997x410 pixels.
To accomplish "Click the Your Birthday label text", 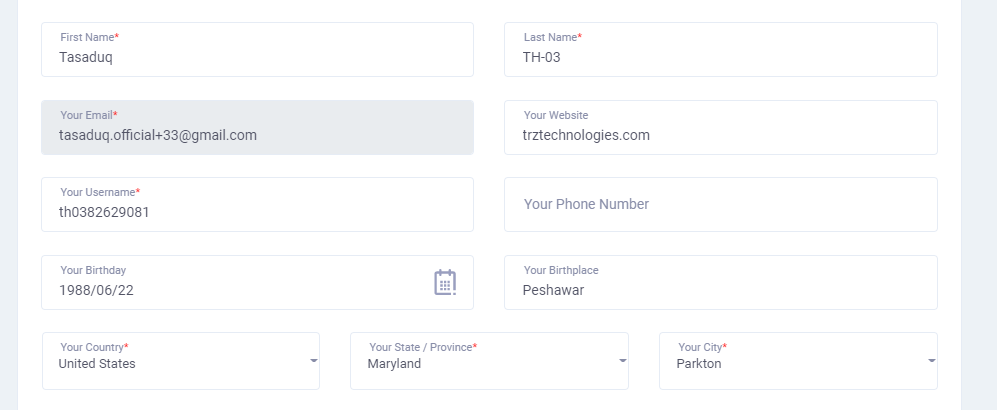I will point(93,270).
